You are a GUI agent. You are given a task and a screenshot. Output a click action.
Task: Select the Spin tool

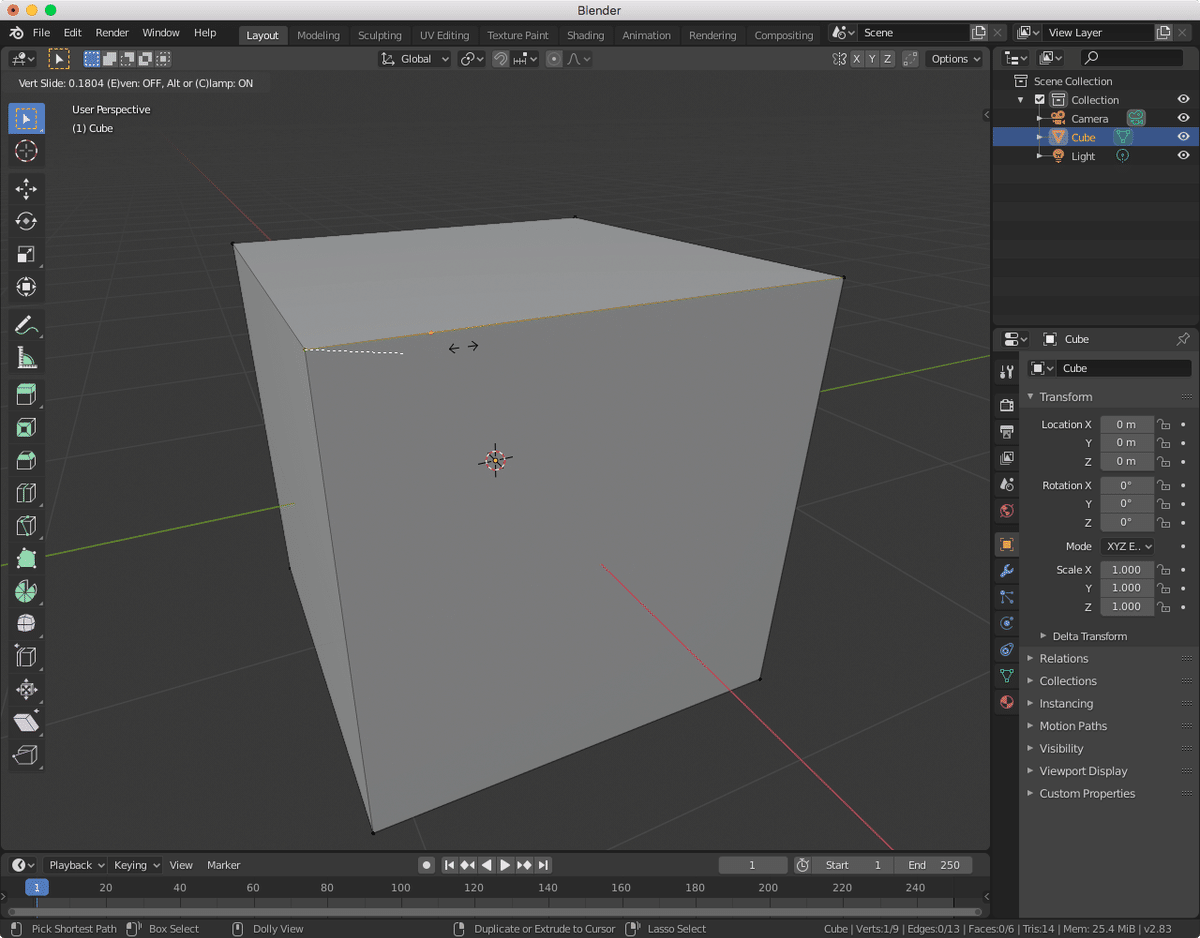click(27, 591)
